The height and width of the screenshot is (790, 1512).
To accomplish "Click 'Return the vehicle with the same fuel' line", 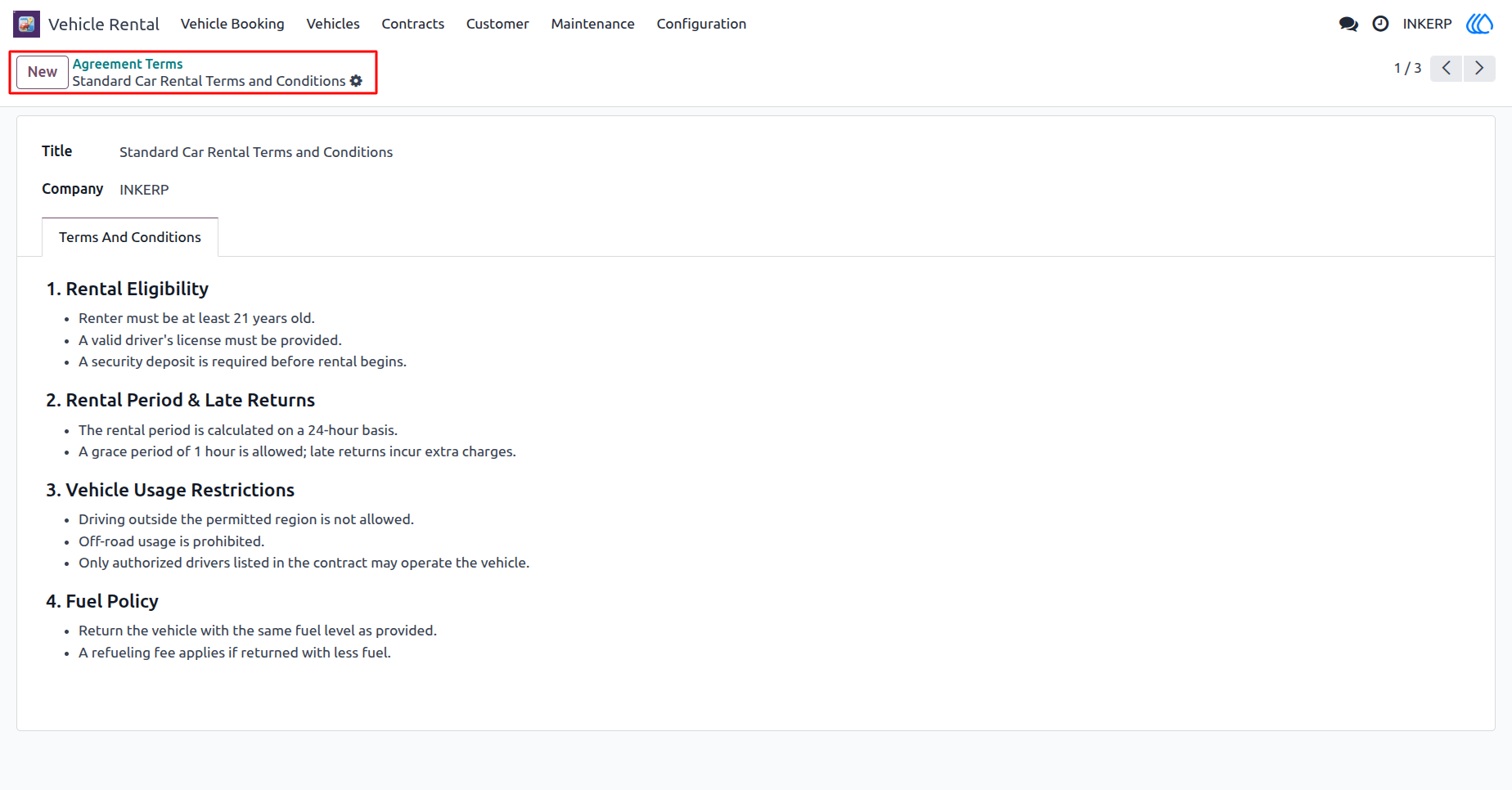I will pyautogui.click(x=258, y=631).
